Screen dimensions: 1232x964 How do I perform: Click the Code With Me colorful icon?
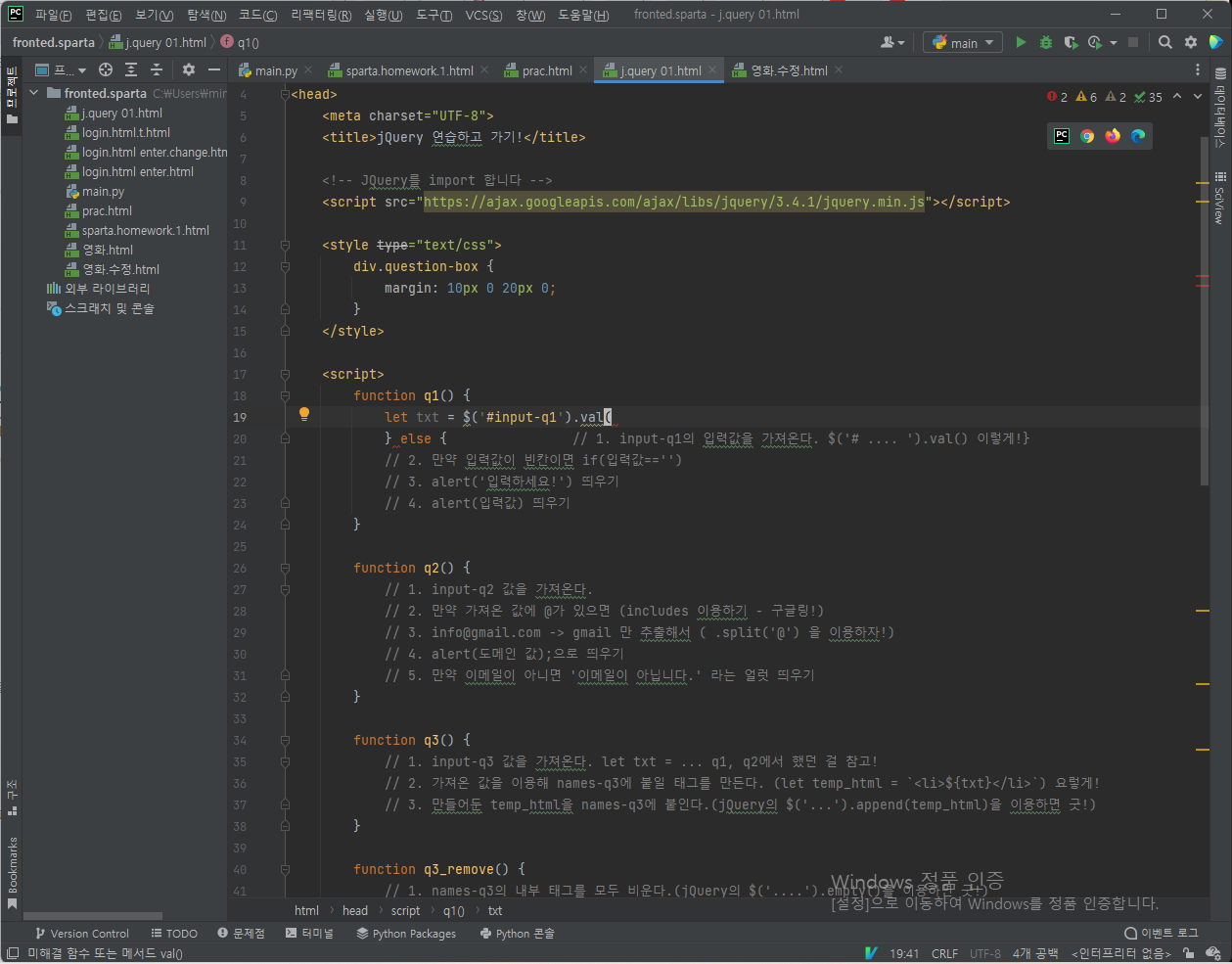(1215, 42)
